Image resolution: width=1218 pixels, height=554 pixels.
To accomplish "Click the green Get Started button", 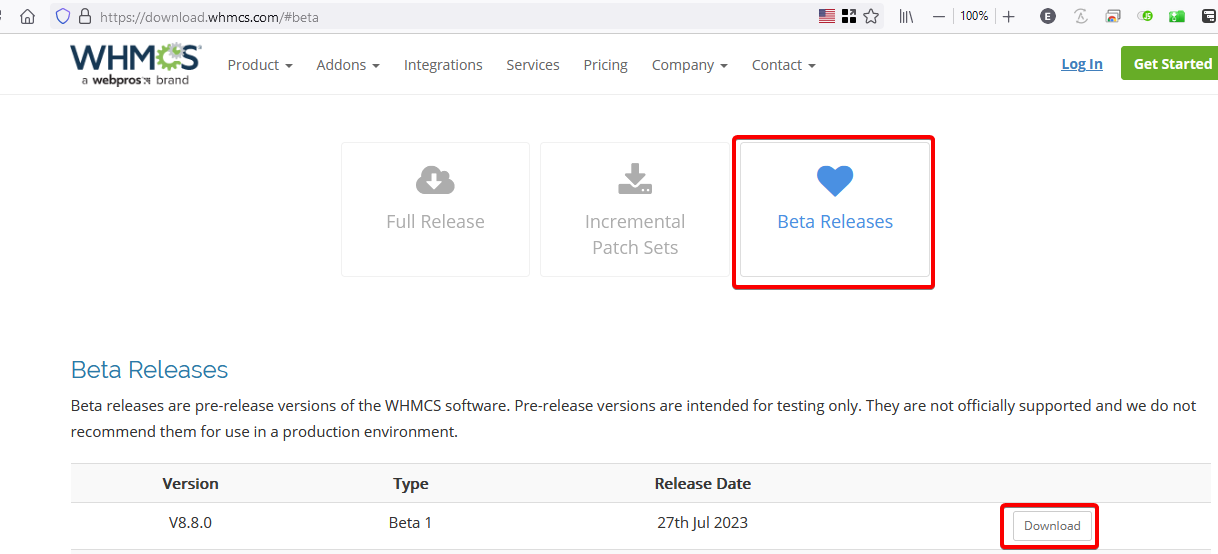I will (1172, 63).
